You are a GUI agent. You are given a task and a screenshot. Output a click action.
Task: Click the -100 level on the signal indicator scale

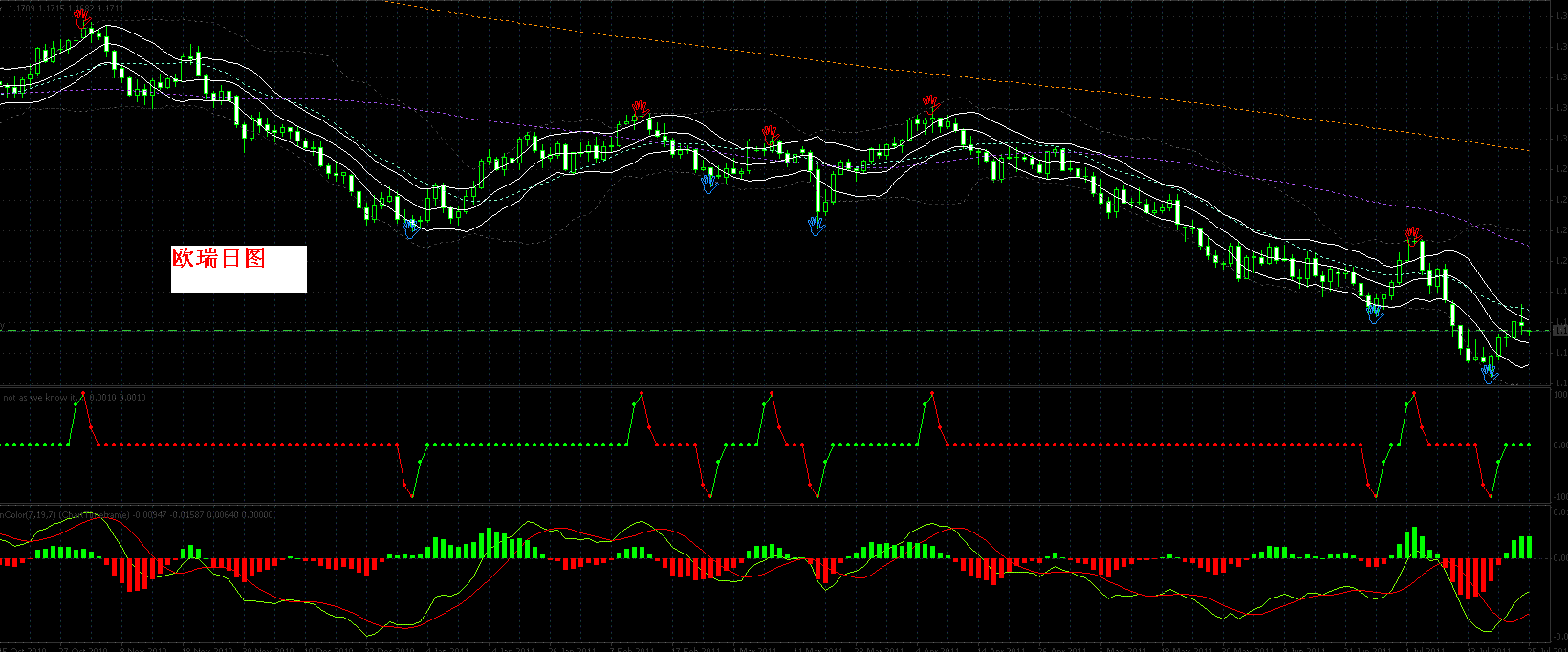pyautogui.click(x=1560, y=497)
